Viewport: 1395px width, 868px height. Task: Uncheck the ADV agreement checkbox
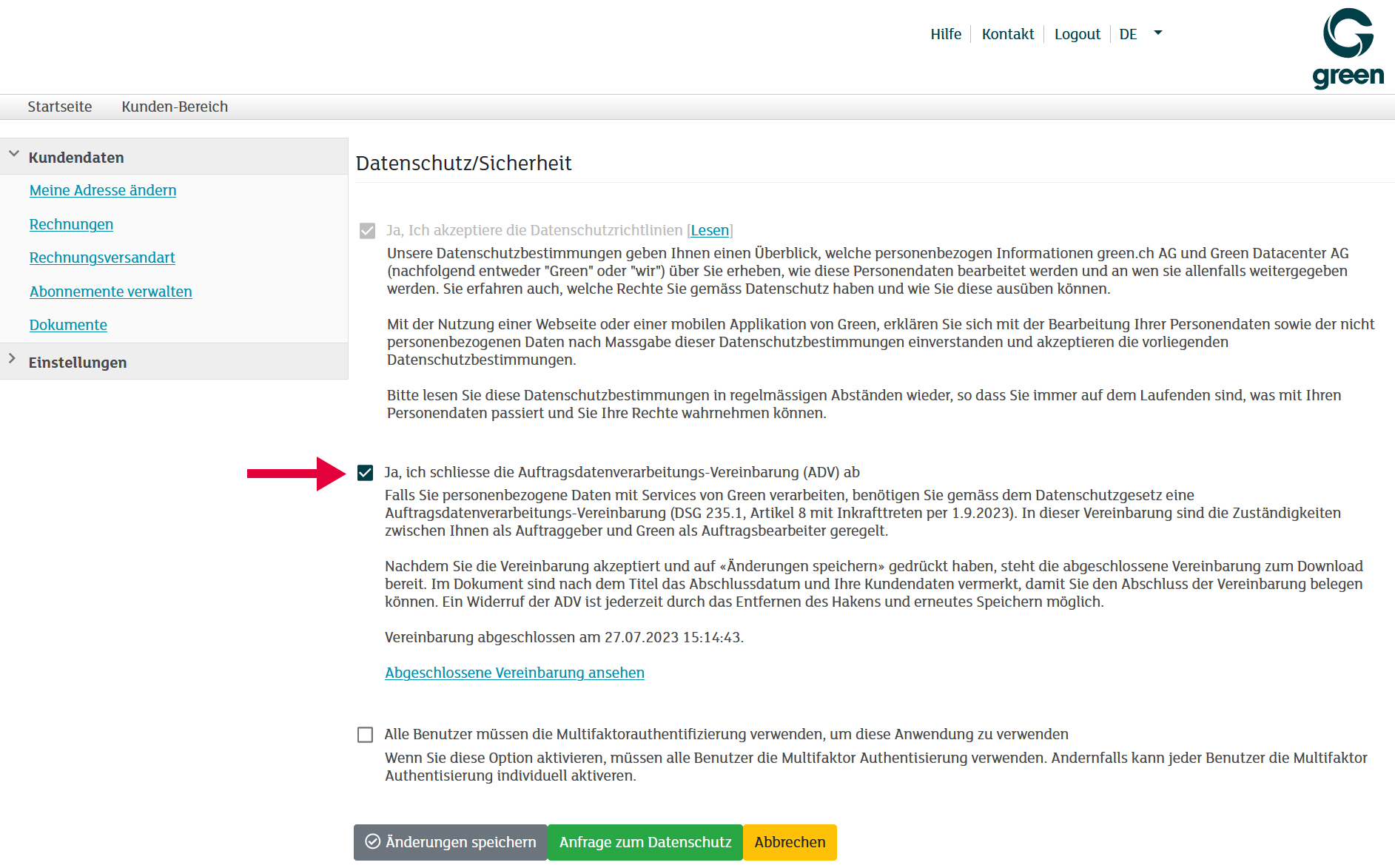point(365,473)
